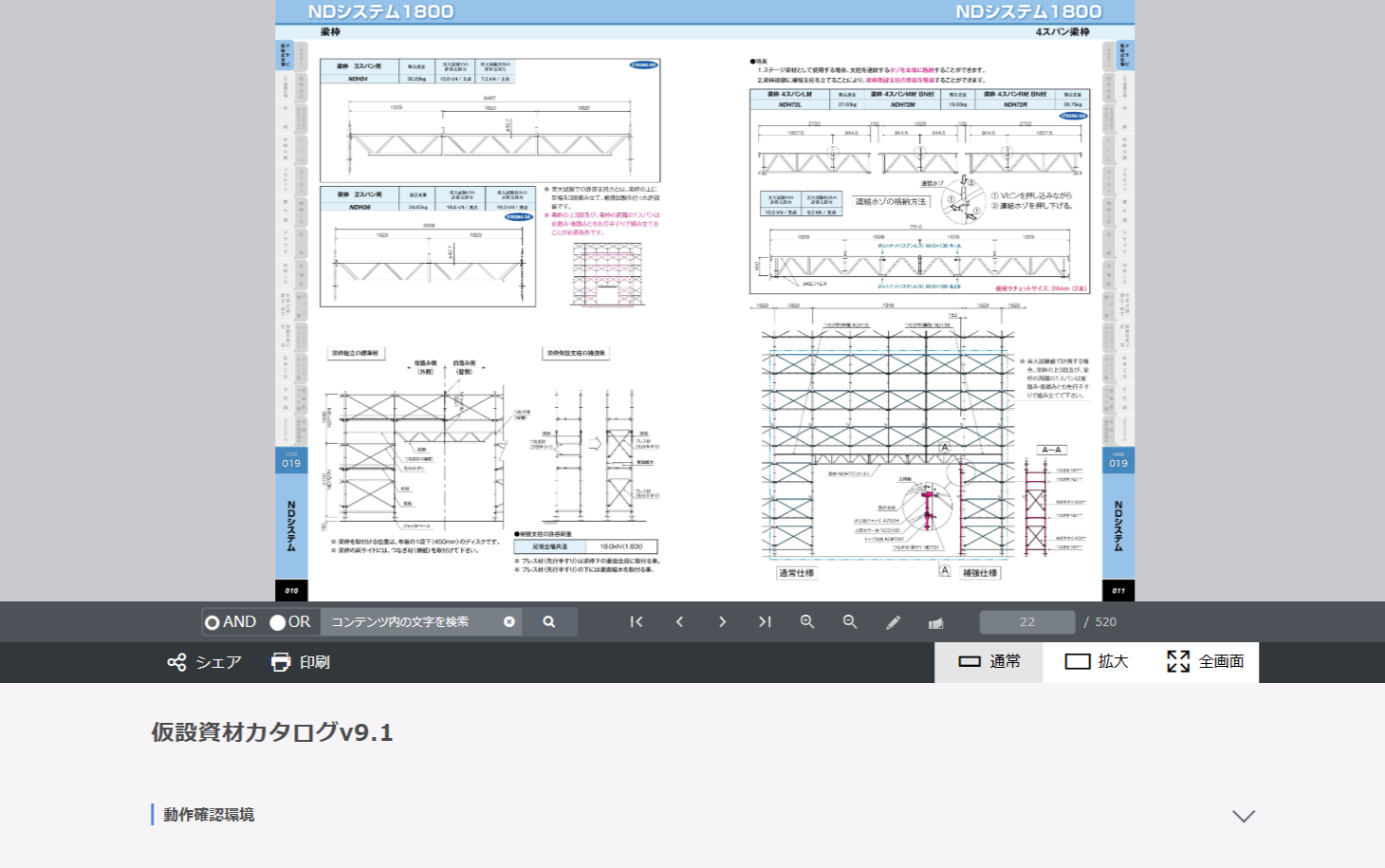Jump to the first page
The width and height of the screenshot is (1385, 868).
(x=637, y=622)
